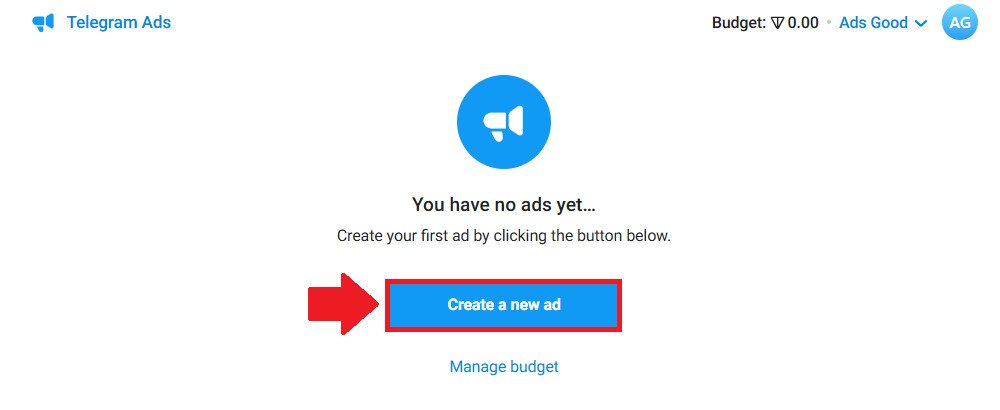
Task: Open the Manage budget link
Action: 504,367
